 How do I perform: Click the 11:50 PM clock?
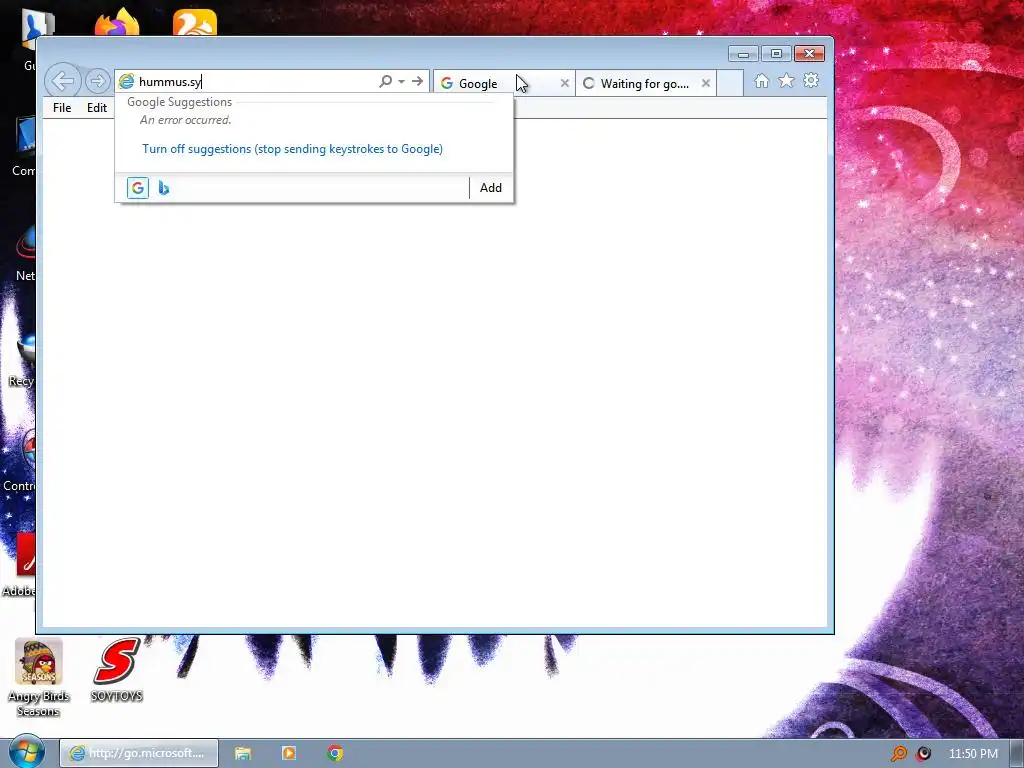pos(973,754)
